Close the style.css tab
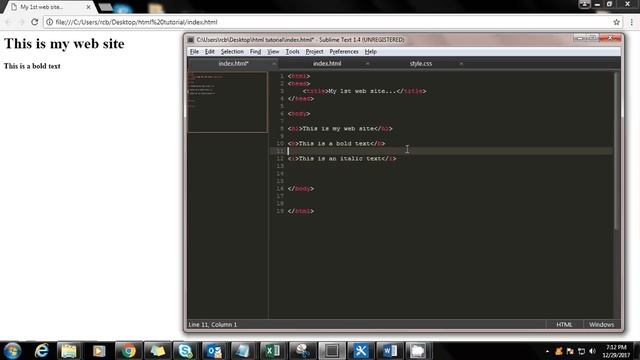Screen dimensions: 640x360 (461, 64)
